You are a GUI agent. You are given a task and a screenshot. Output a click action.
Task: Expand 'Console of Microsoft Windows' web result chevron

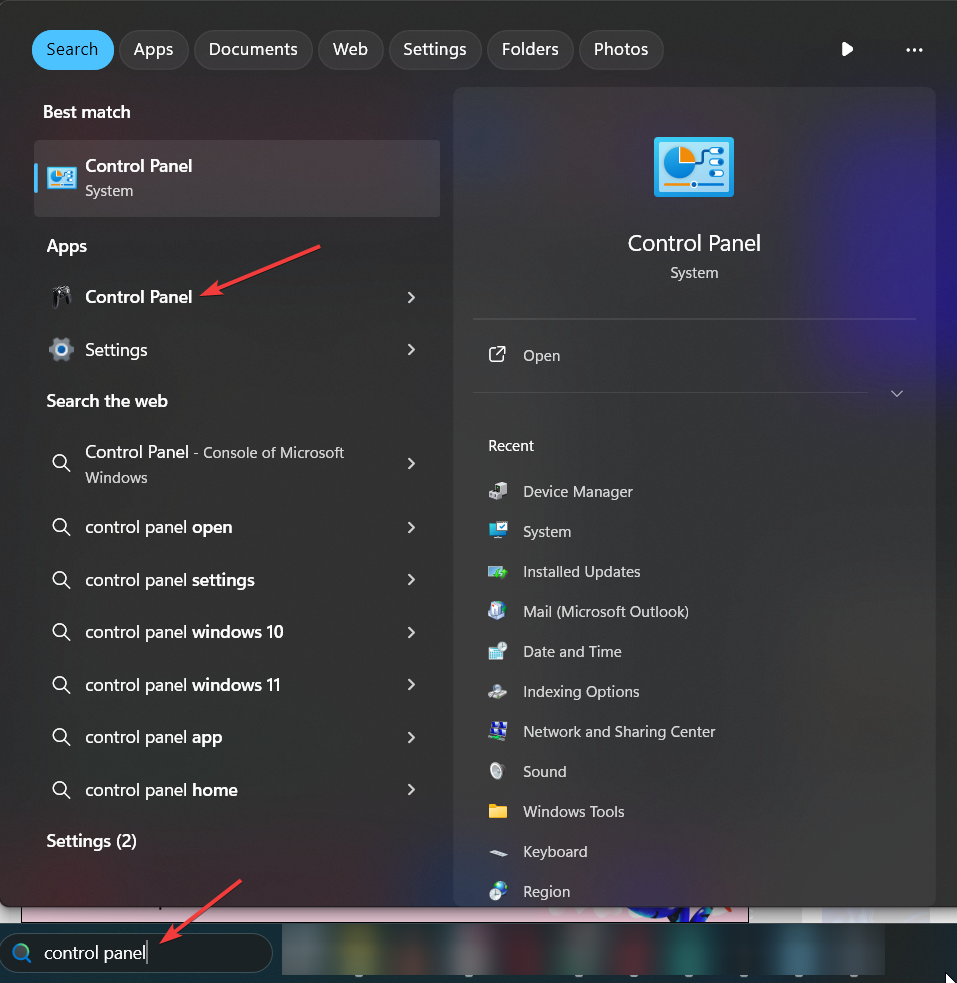411,463
